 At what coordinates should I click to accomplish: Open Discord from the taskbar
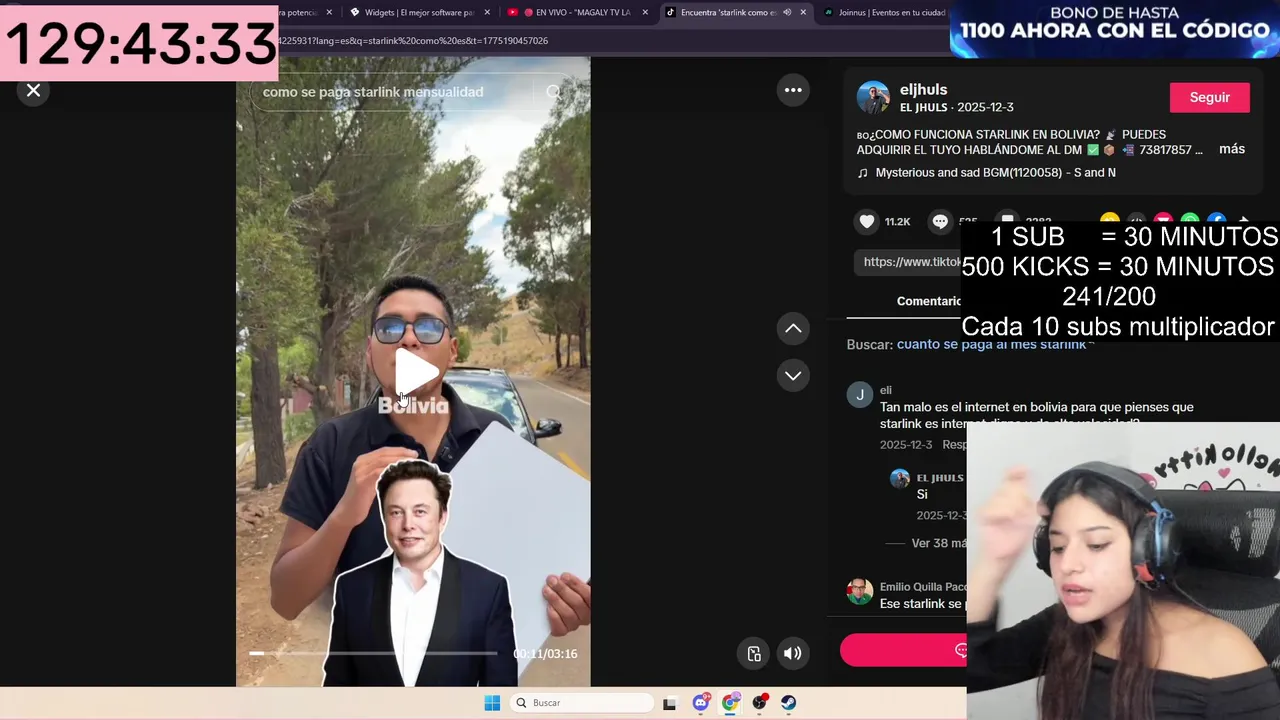[701, 703]
